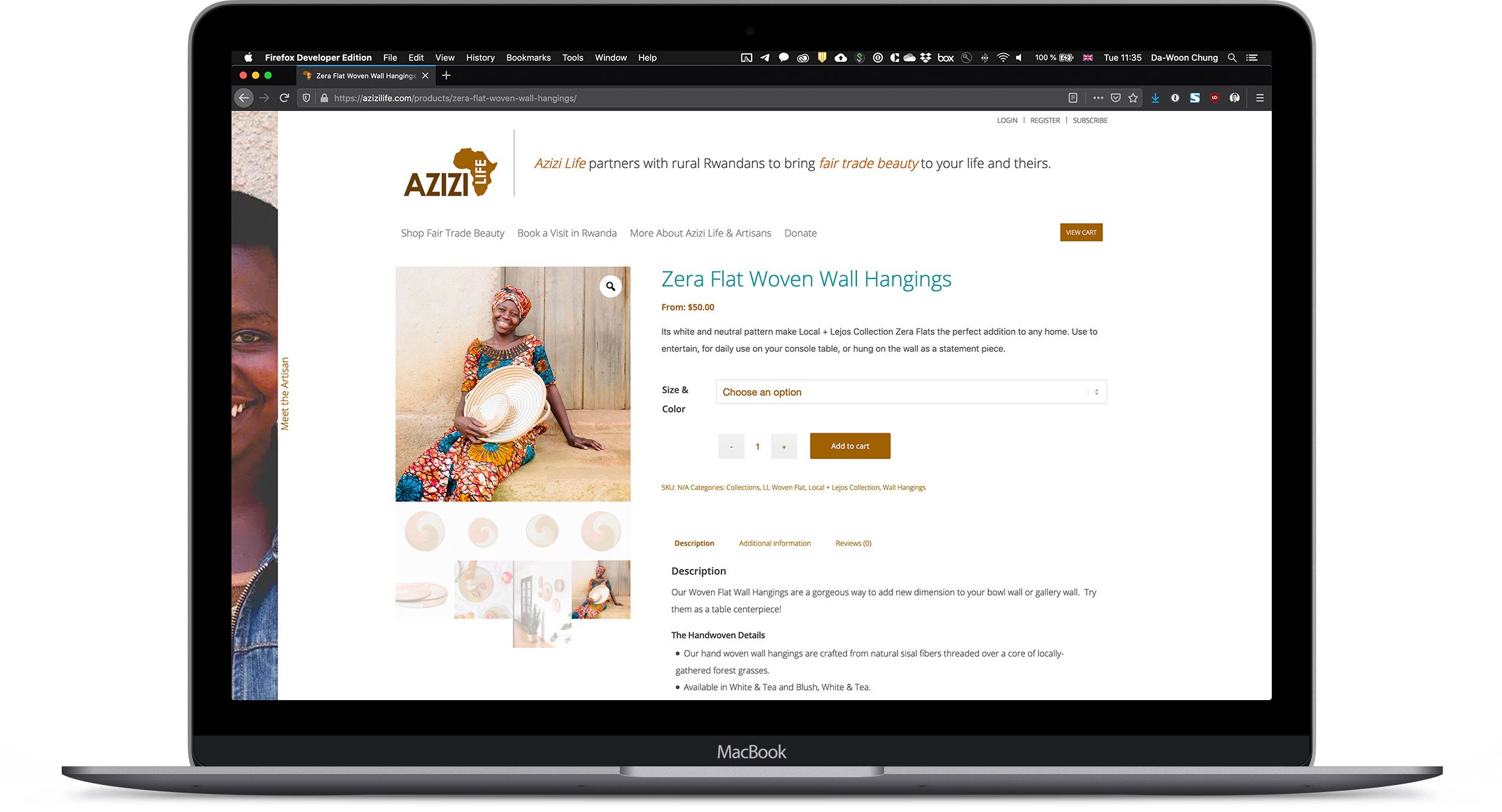The image size is (1502, 812).
Task: Expand the Reviews tab section
Action: (x=854, y=543)
